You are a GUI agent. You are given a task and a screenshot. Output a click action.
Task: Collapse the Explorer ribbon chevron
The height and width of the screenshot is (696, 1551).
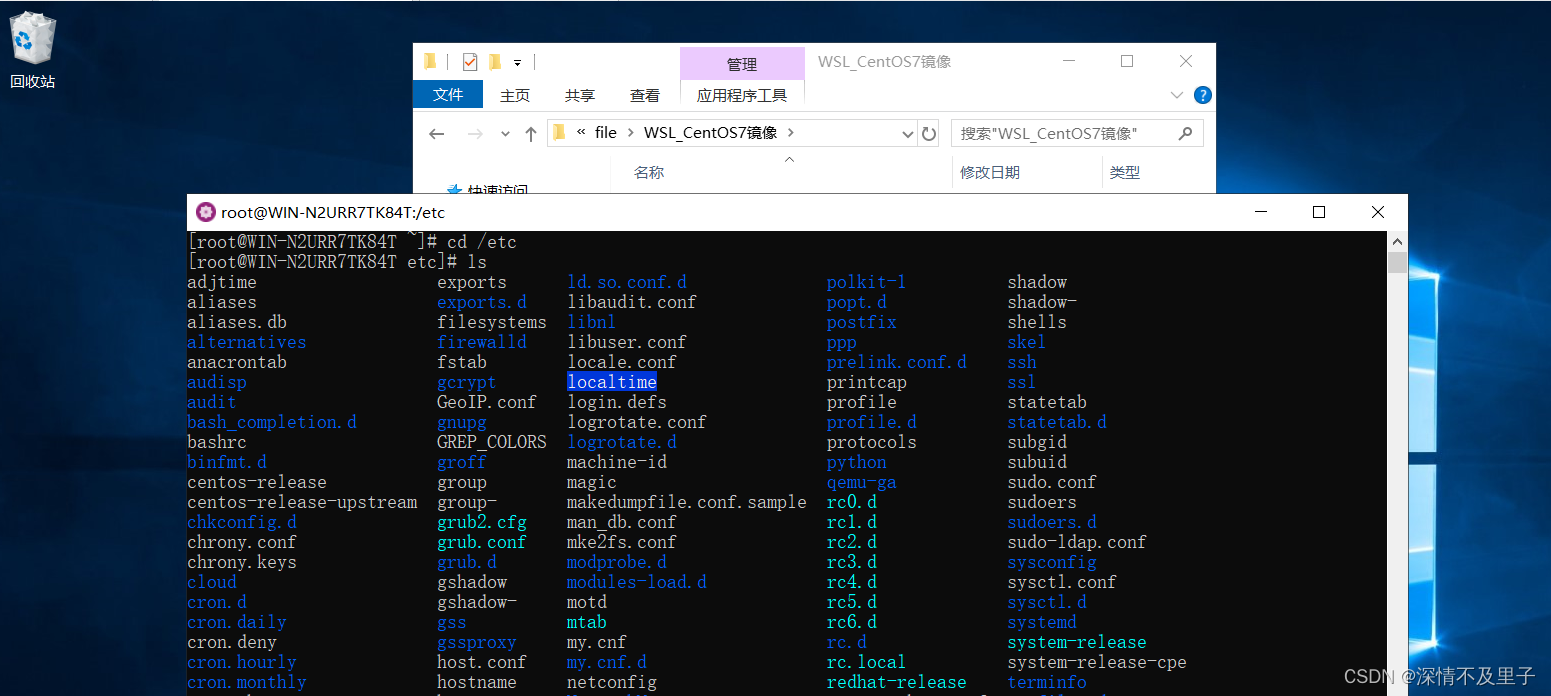coord(1177,95)
